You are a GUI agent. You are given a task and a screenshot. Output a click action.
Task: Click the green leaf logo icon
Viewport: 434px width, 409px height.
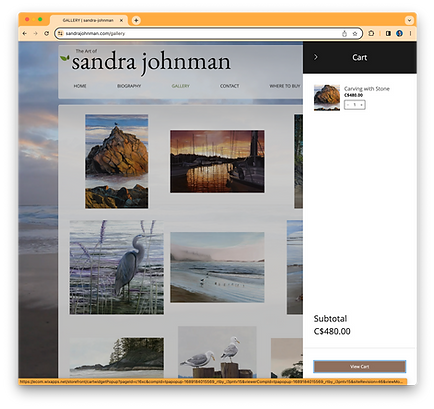65,58
